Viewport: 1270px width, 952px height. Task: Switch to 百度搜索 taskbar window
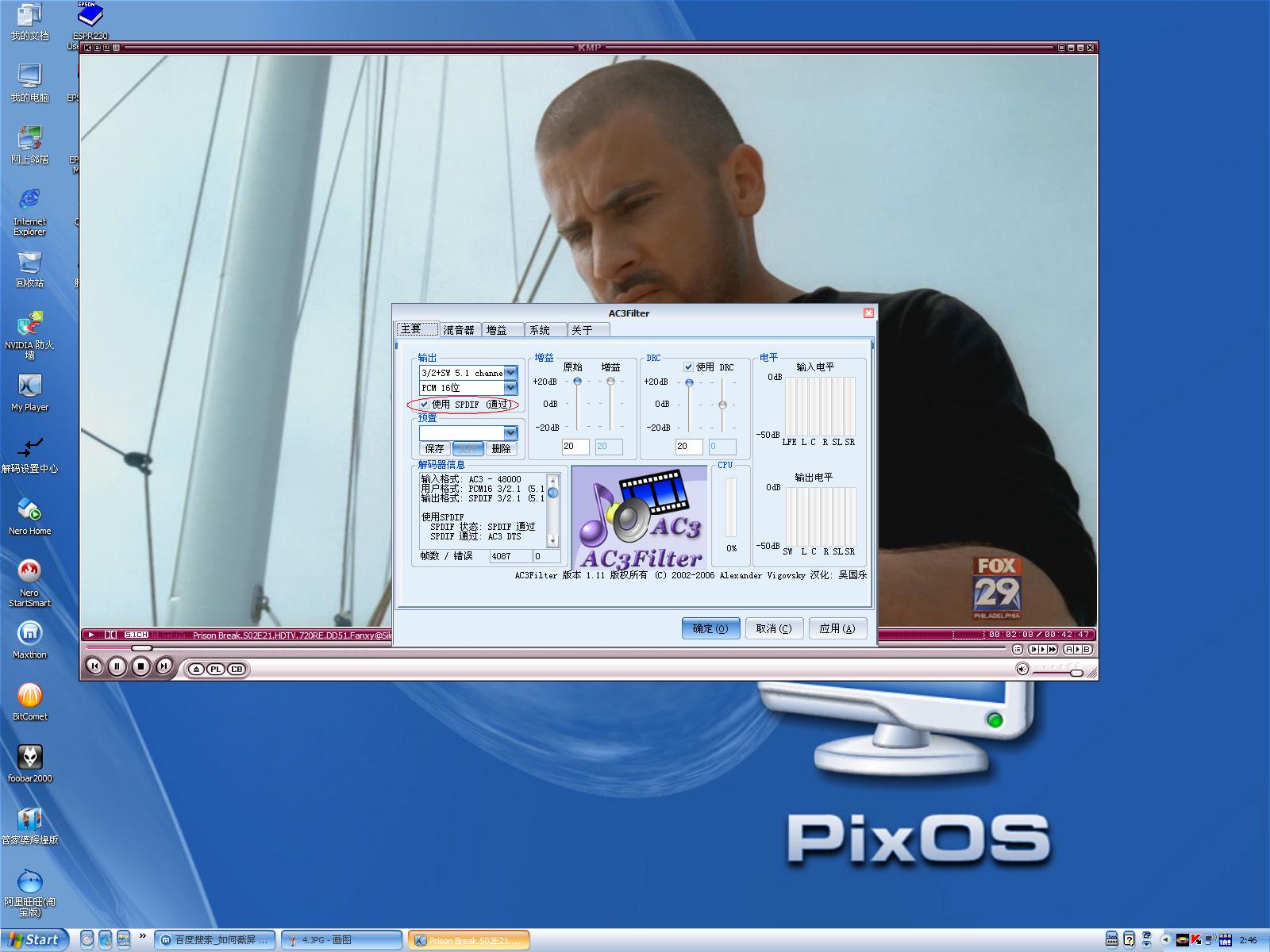(215, 940)
